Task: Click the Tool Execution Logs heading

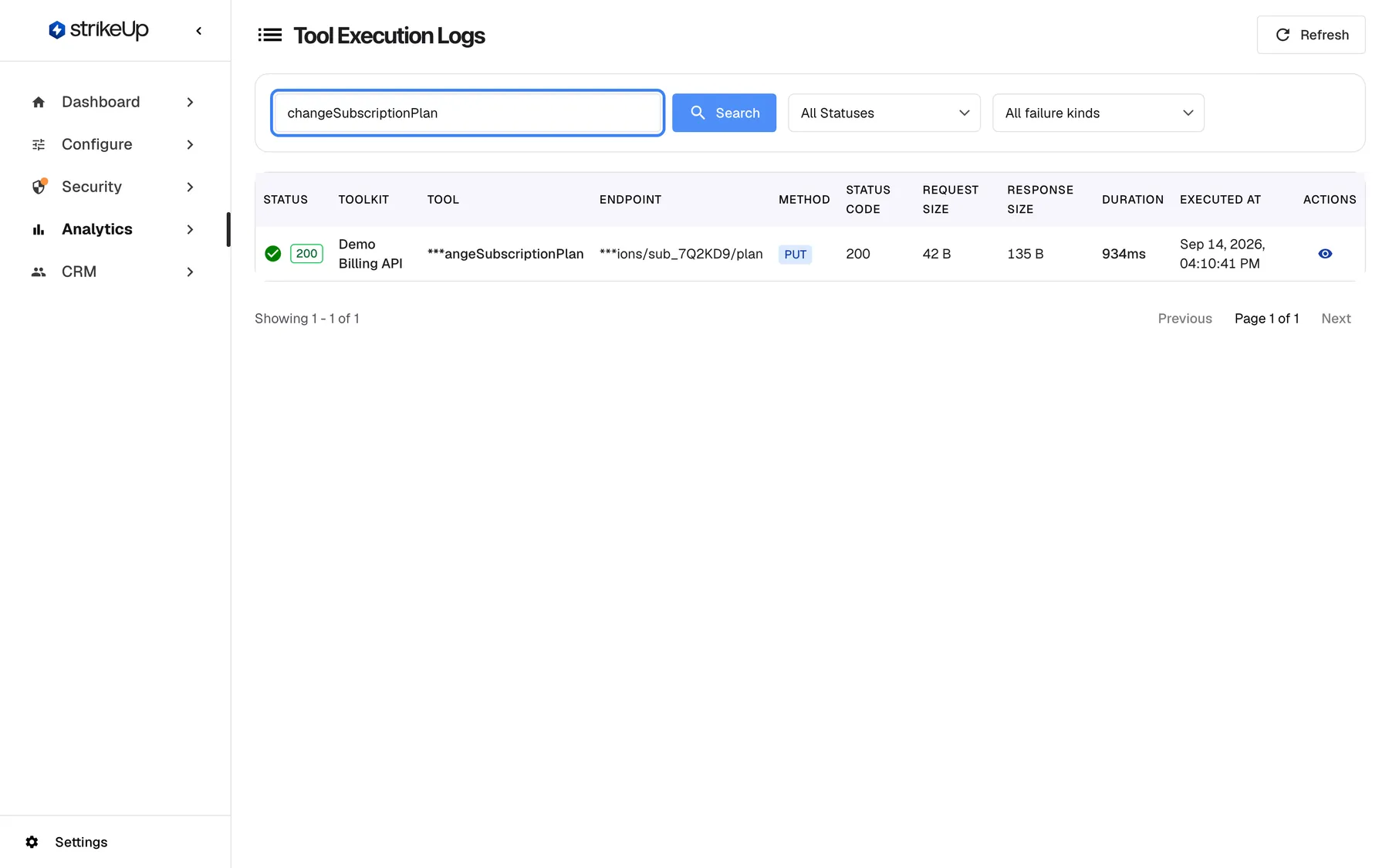Action: click(x=389, y=35)
